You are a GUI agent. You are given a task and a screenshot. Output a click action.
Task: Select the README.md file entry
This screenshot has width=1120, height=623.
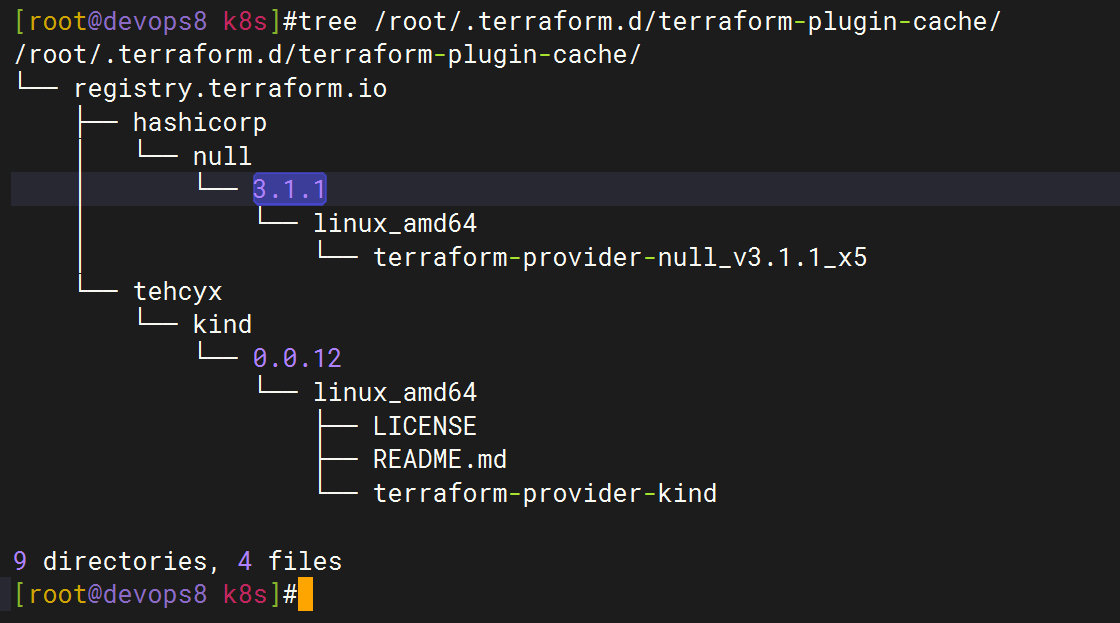439,459
